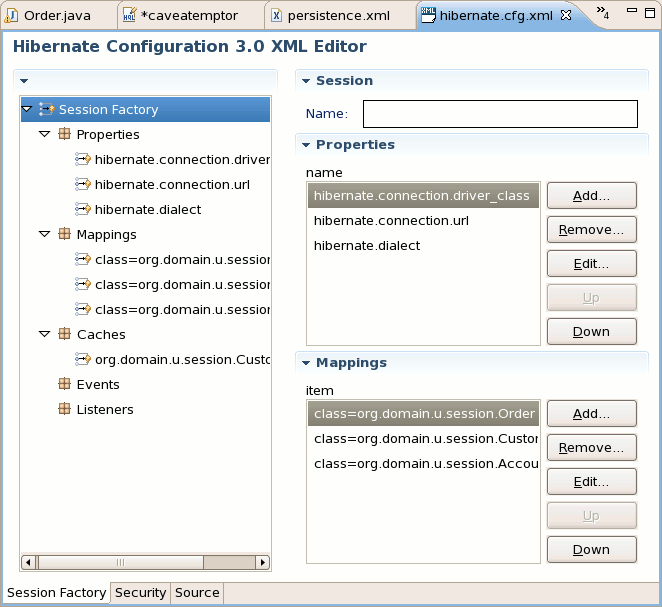Image resolution: width=662 pixels, height=607 pixels.
Task: Open the persistence.xml editor tab
Action: click(338, 16)
